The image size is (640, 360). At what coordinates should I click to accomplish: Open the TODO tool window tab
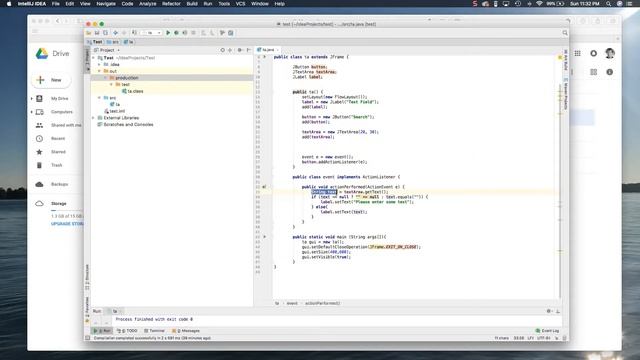click(127, 331)
